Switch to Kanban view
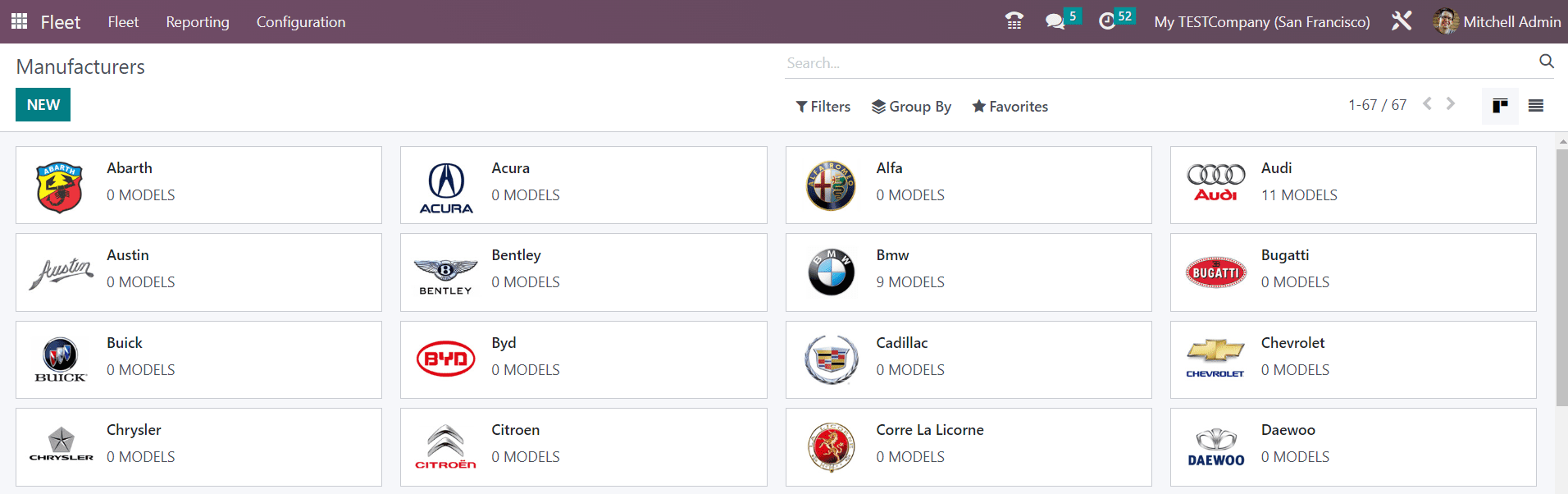1568x494 pixels. coord(1500,106)
